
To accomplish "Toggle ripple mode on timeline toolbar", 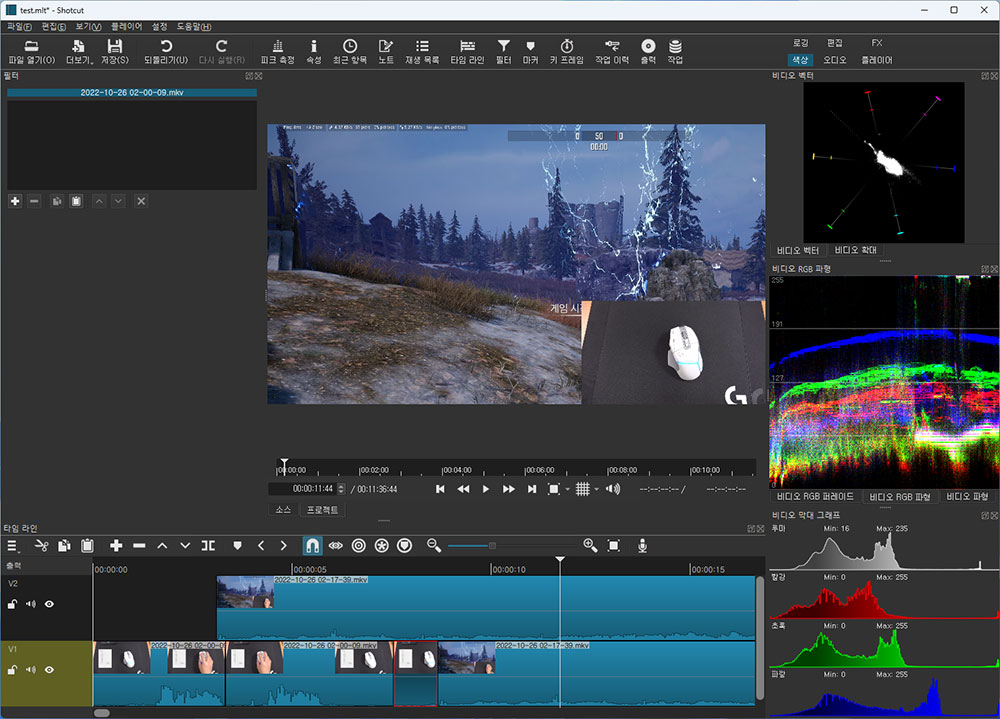I will [x=358, y=545].
